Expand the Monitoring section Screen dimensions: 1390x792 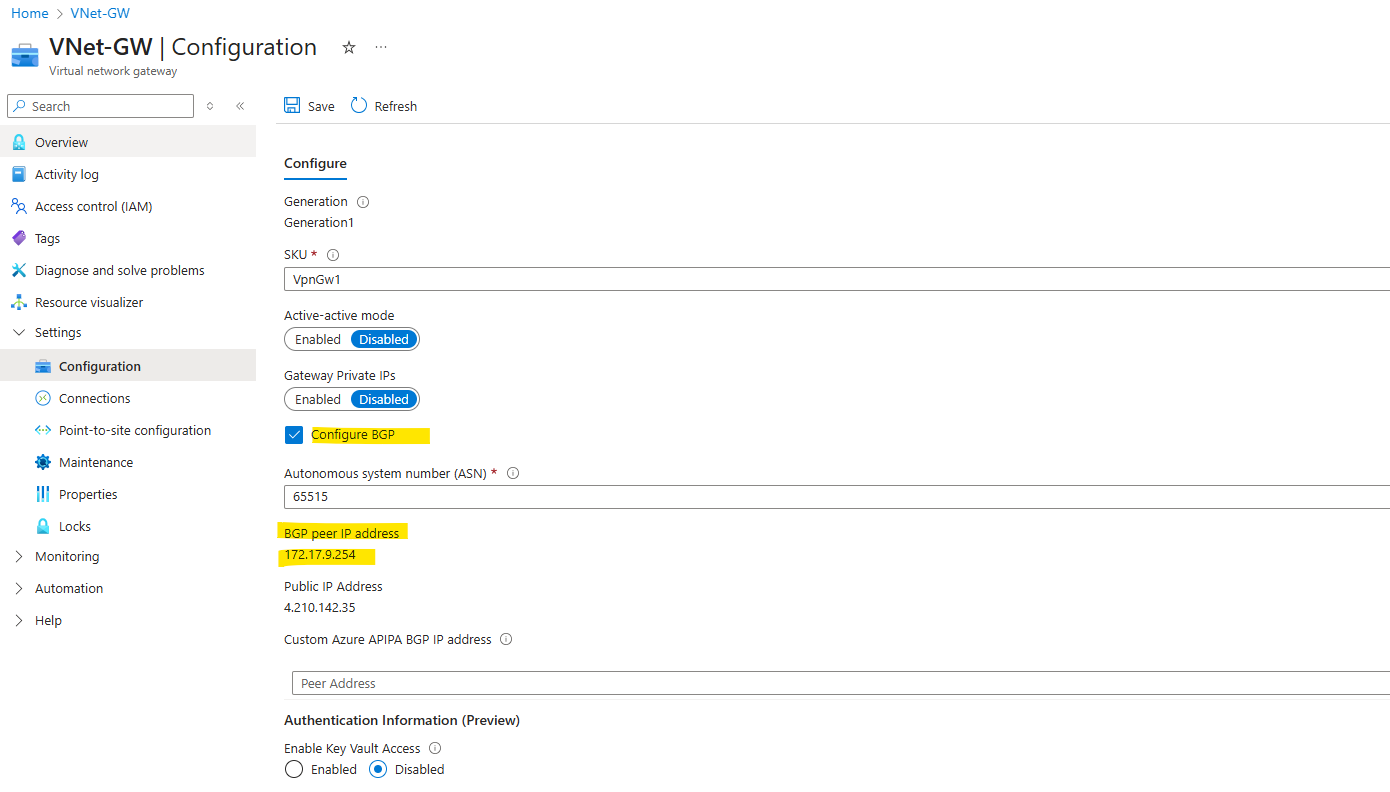tap(19, 556)
